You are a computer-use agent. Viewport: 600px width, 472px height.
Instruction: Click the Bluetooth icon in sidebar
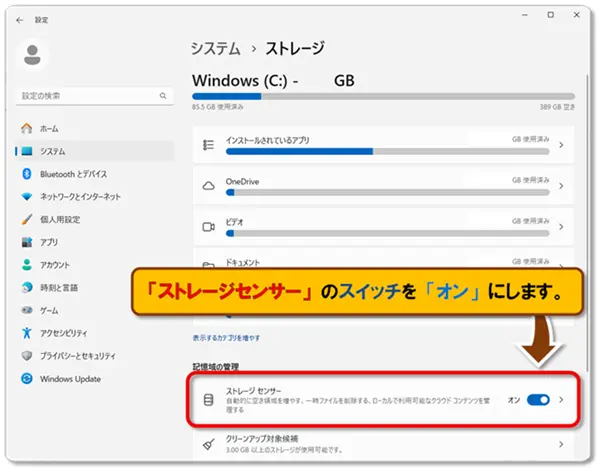pyautogui.click(x=26, y=174)
